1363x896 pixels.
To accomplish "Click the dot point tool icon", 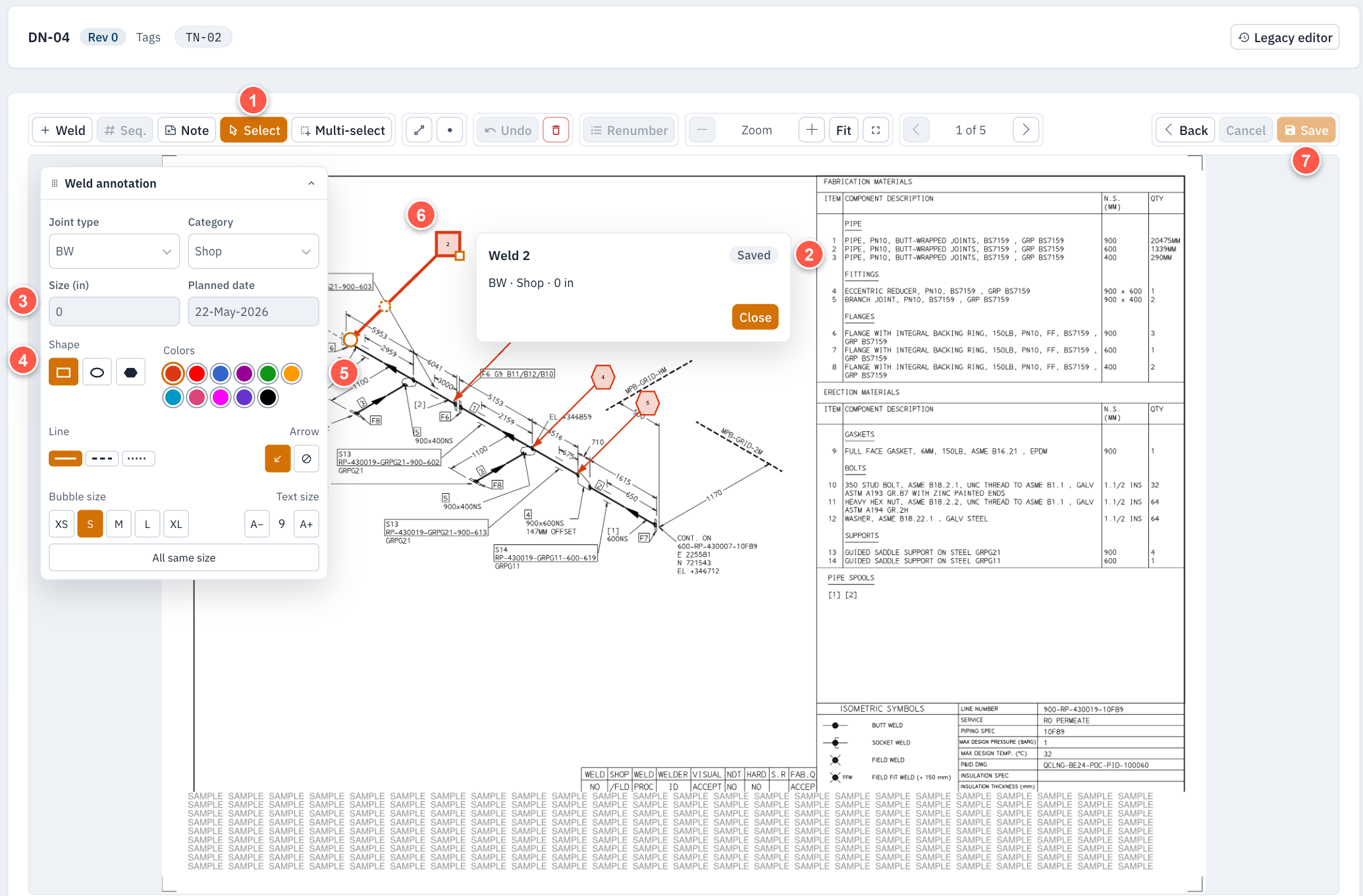I will click(x=450, y=130).
